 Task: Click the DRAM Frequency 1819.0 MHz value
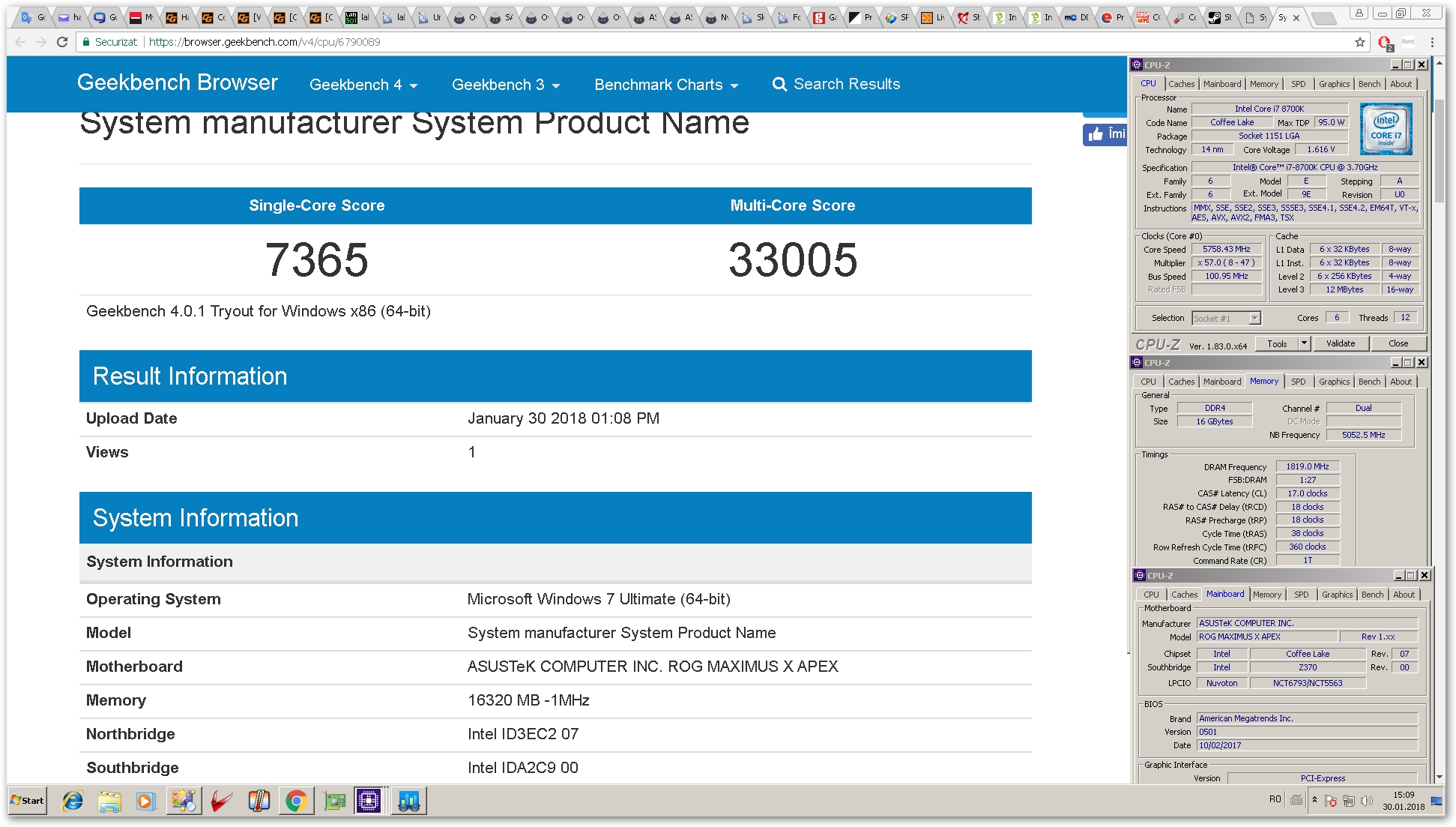tap(1308, 466)
